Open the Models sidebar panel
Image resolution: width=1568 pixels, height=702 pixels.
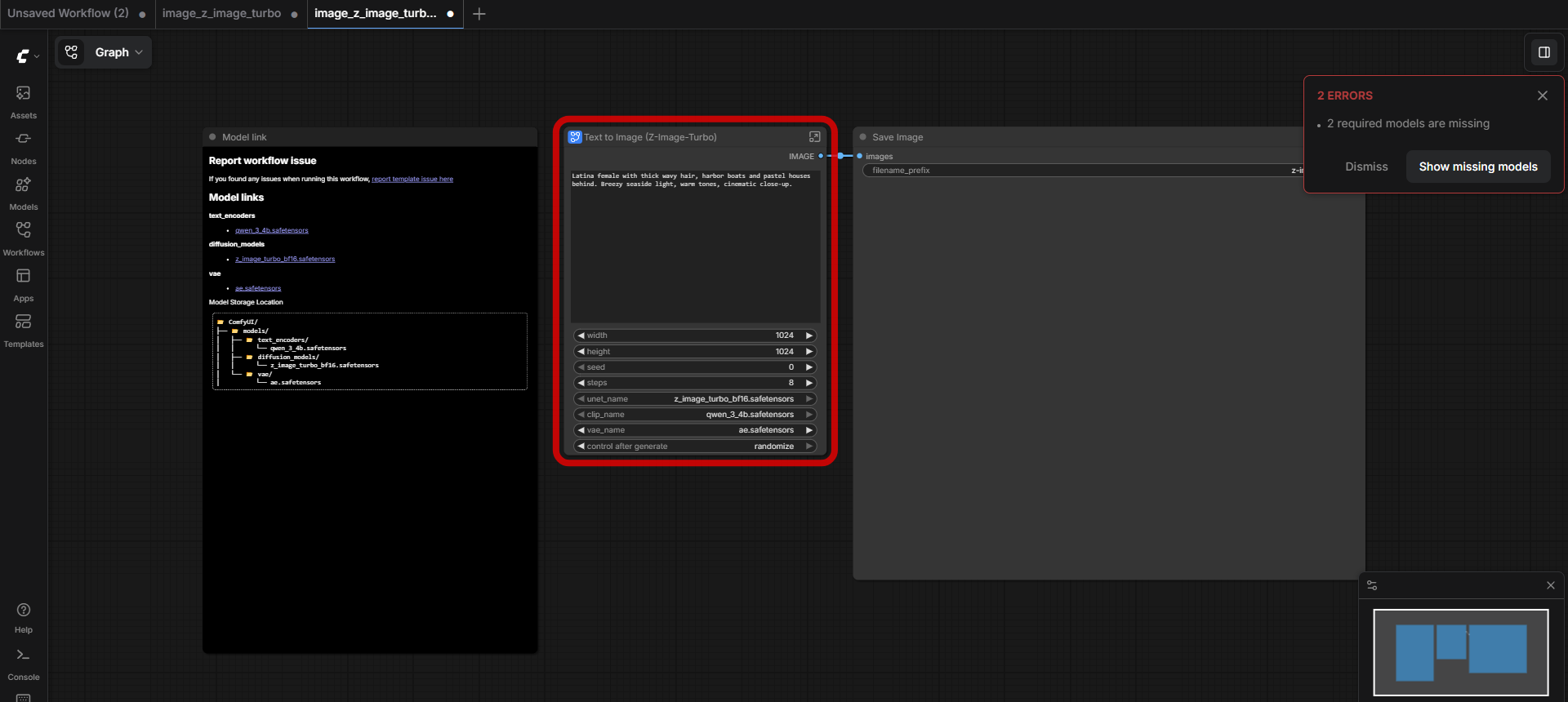tap(24, 193)
